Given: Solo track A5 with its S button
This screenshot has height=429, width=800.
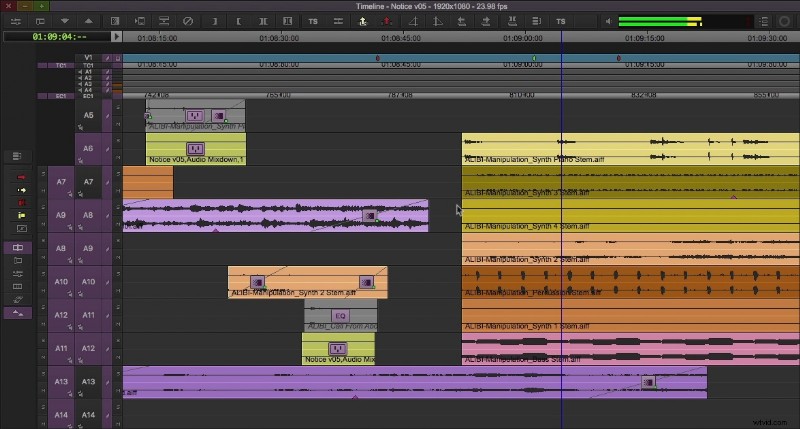Looking at the screenshot, I should pyautogui.click(x=118, y=108).
